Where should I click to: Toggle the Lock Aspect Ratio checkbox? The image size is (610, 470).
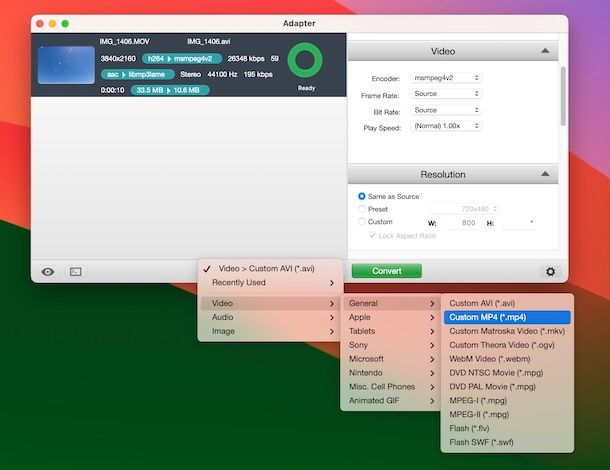(372, 235)
